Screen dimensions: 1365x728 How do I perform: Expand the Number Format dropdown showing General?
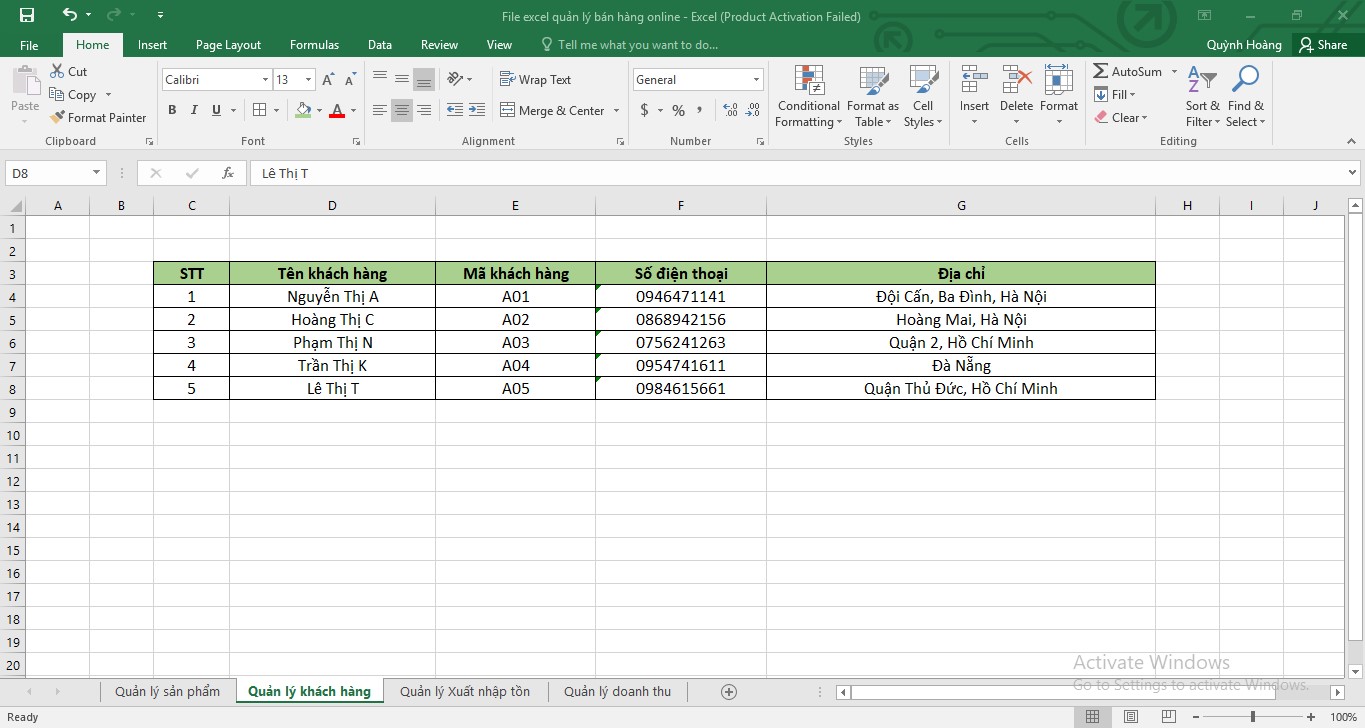[757, 79]
